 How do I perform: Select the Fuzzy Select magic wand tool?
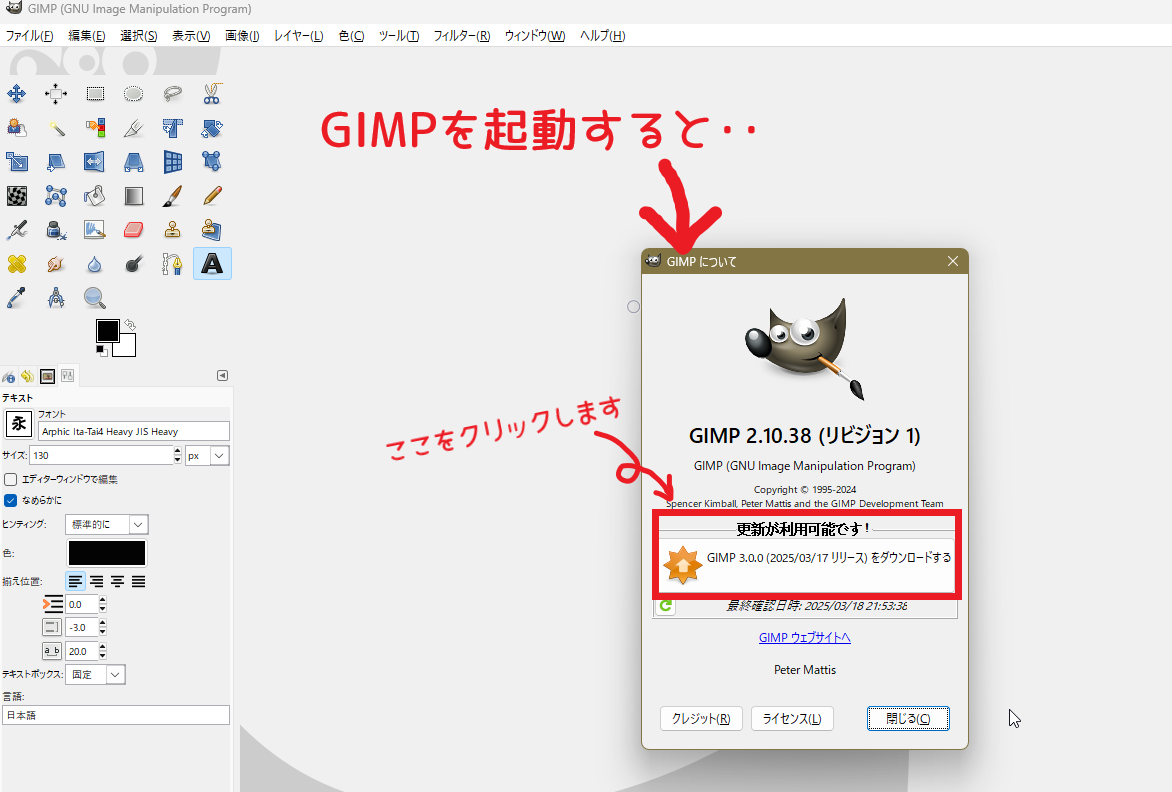click(56, 126)
